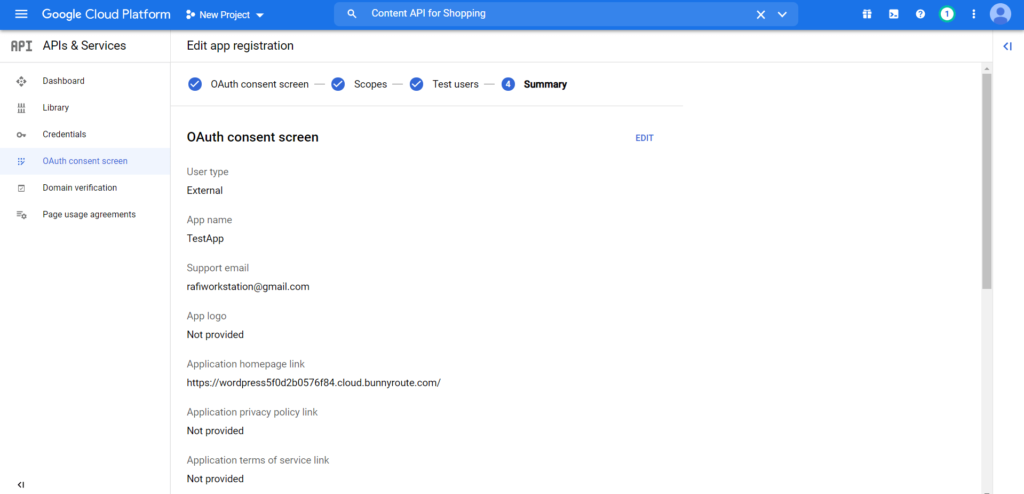The height and width of the screenshot is (494, 1024).
Task: Click the App logo label
Action: click(206, 316)
